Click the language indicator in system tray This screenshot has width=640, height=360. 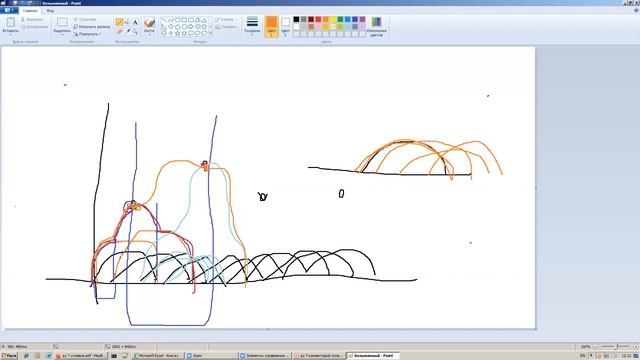[582, 356]
